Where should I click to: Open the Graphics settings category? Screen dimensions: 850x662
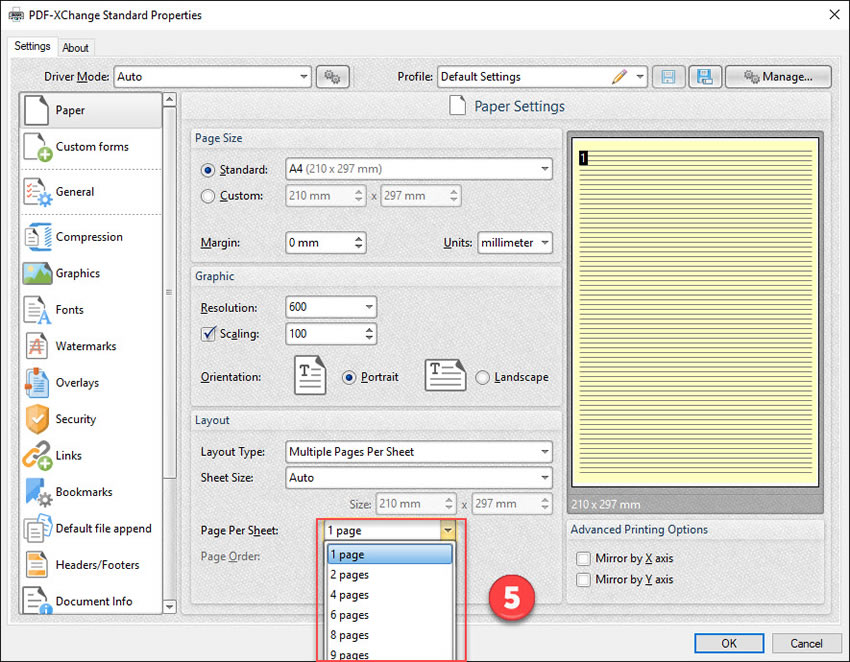click(91, 273)
